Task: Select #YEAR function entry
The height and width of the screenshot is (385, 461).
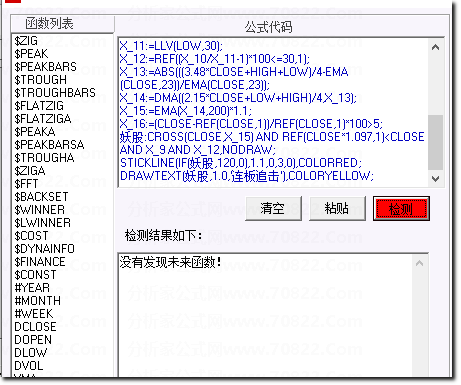Action: click(x=32, y=288)
